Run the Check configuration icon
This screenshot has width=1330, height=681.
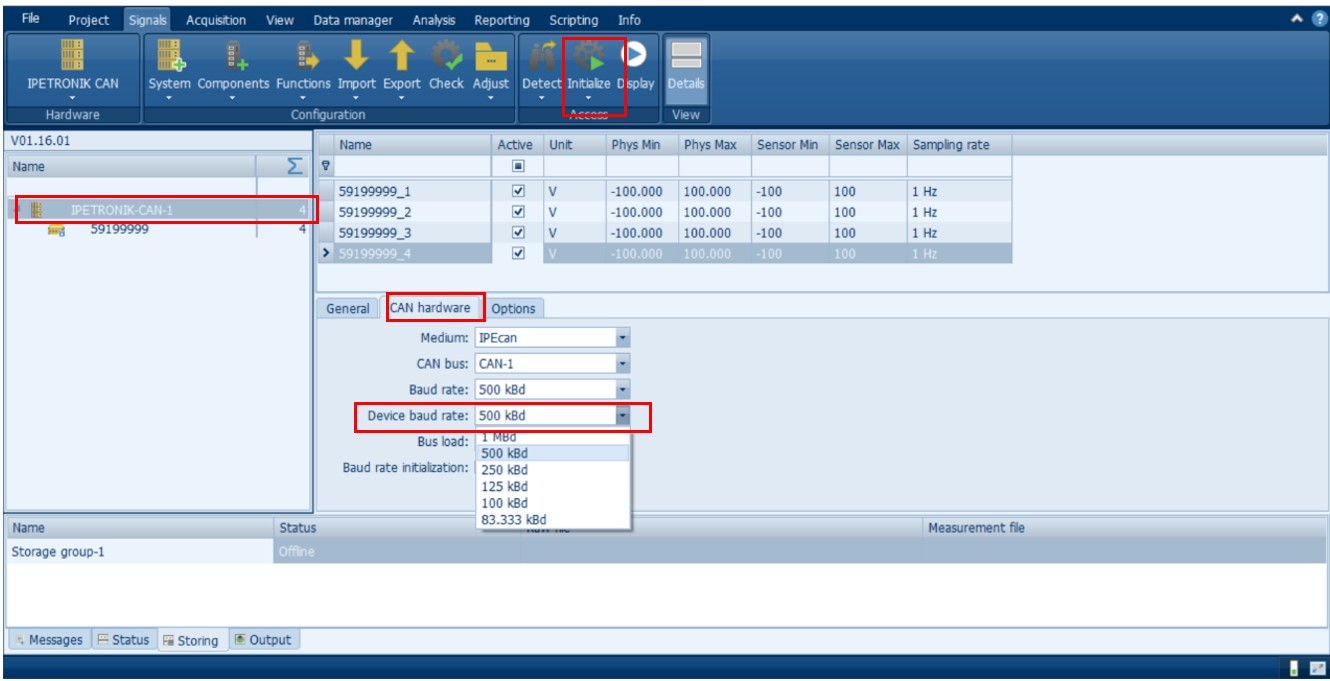(446, 57)
